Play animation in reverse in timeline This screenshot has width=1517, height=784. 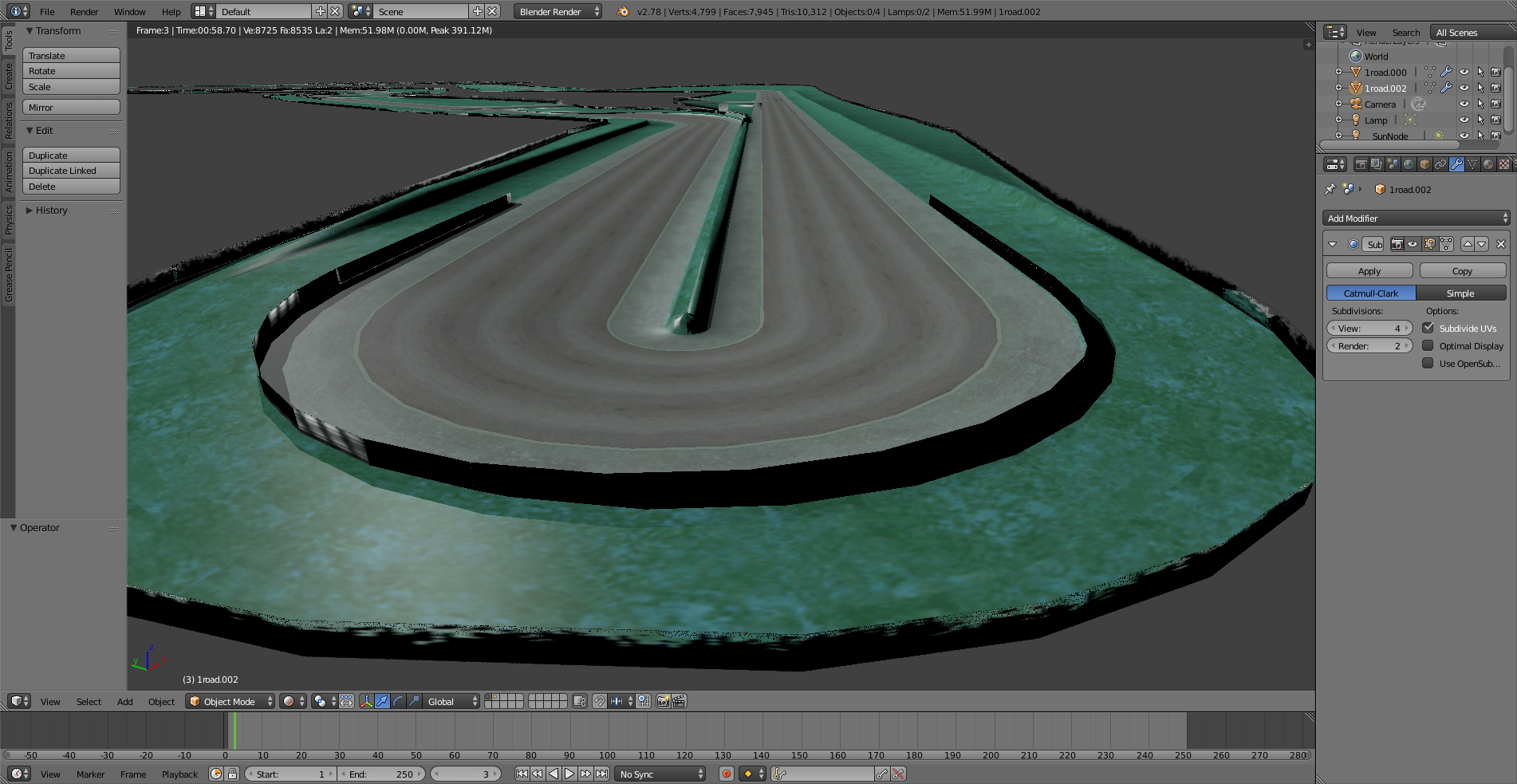click(x=554, y=774)
